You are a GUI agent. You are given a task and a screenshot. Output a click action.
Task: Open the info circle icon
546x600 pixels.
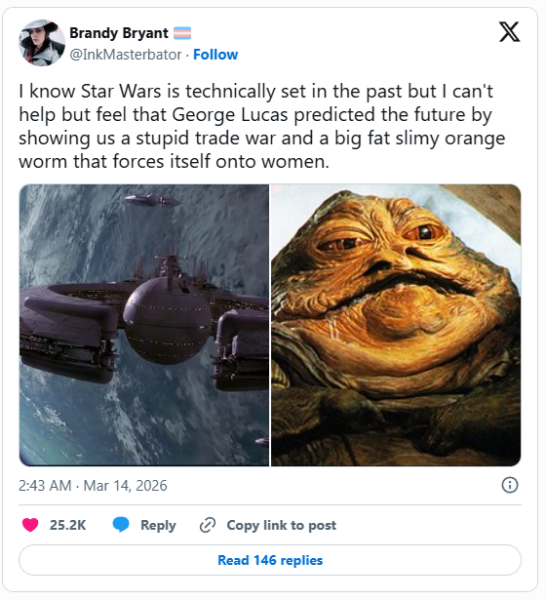pyautogui.click(x=510, y=485)
